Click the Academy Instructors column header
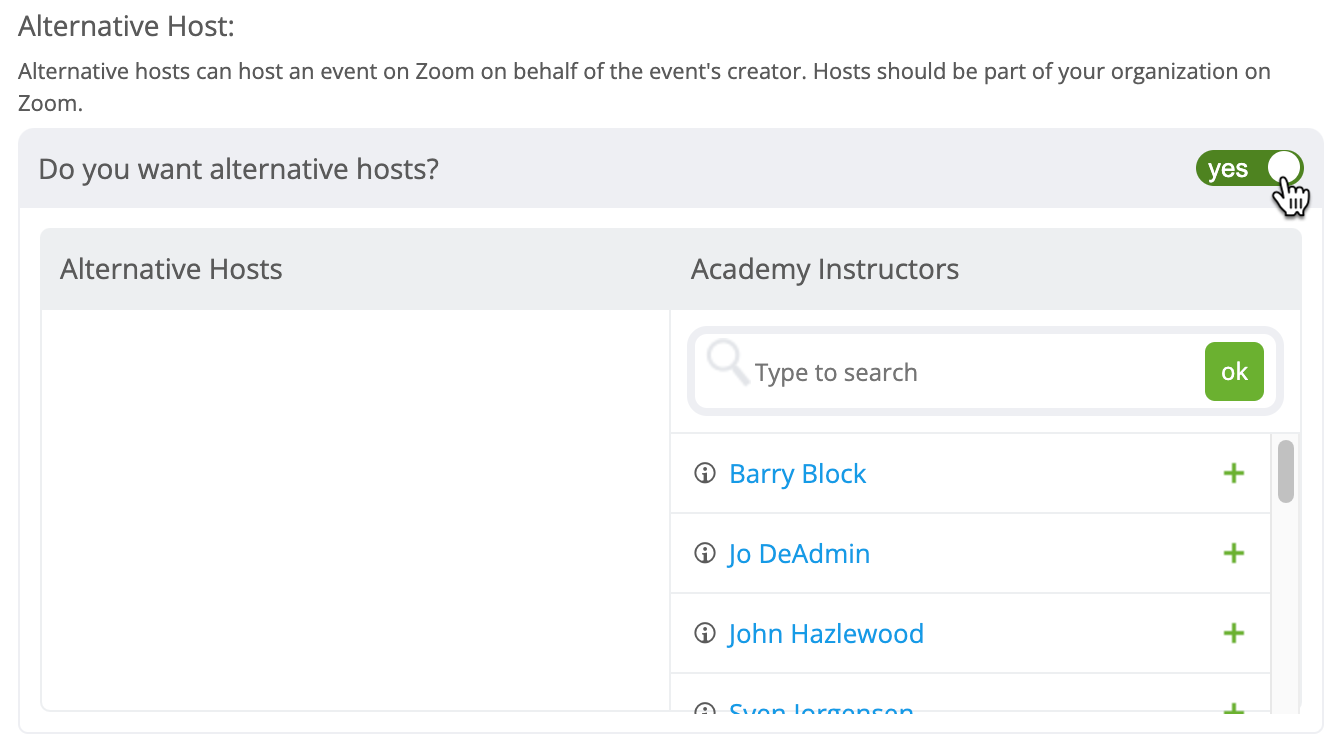The height and width of the screenshot is (750, 1338). click(825, 269)
